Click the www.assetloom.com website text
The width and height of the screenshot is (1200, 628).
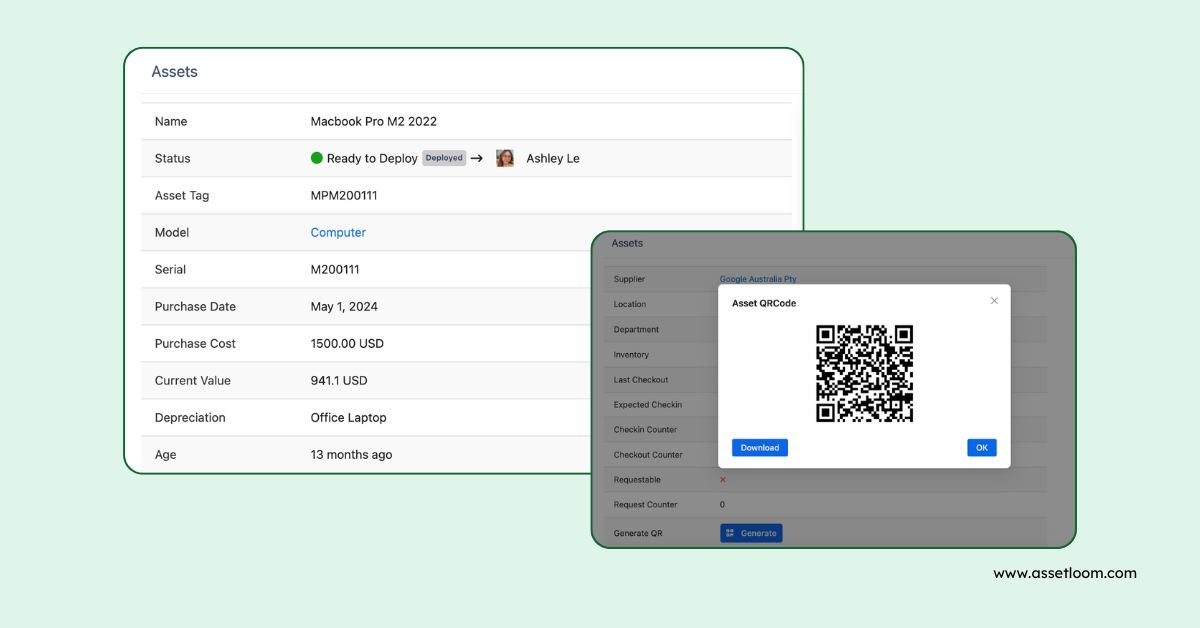(1065, 573)
